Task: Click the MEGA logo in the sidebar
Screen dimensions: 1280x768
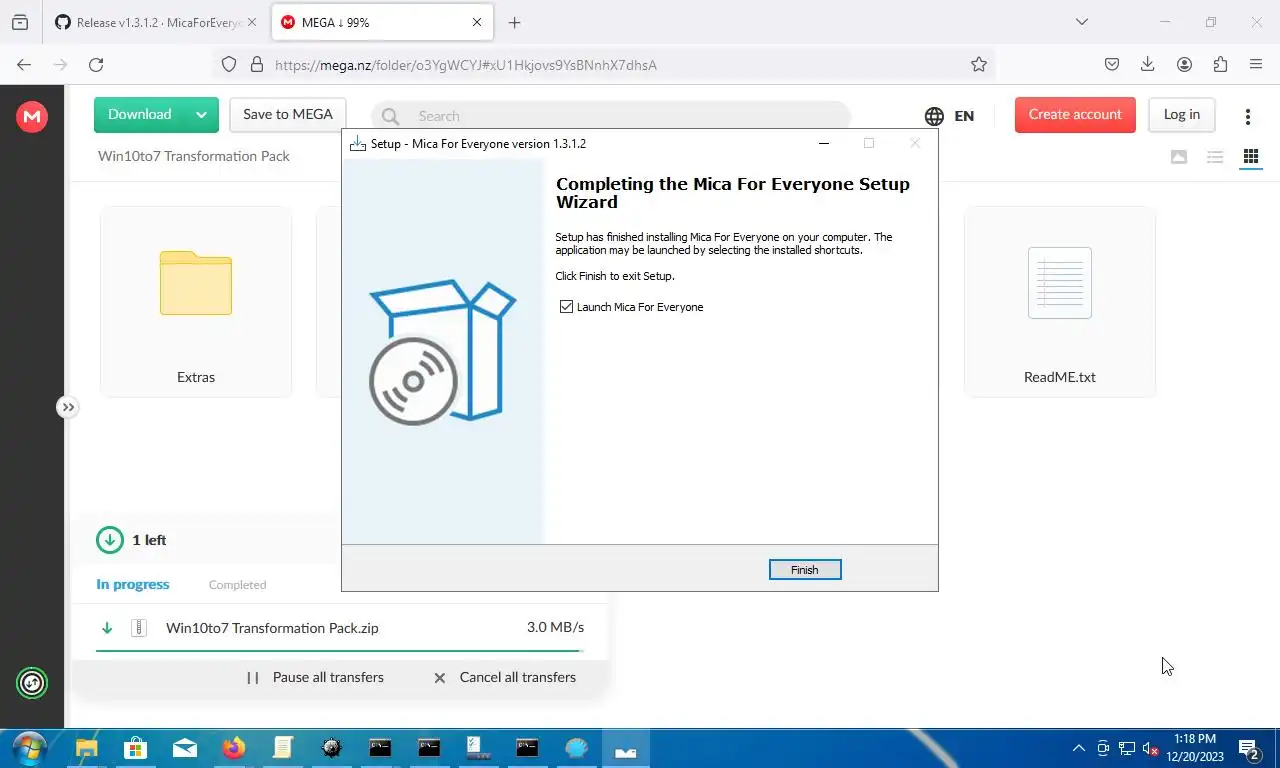Action: coord(32,117)
